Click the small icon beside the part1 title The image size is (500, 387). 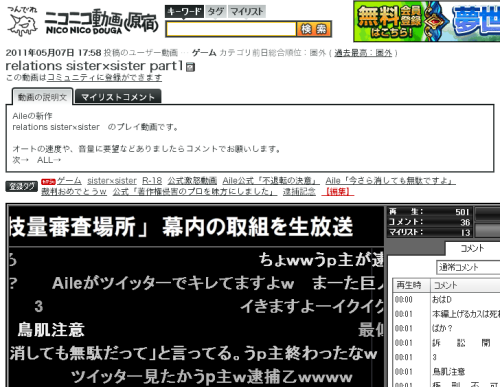[190, 67]
